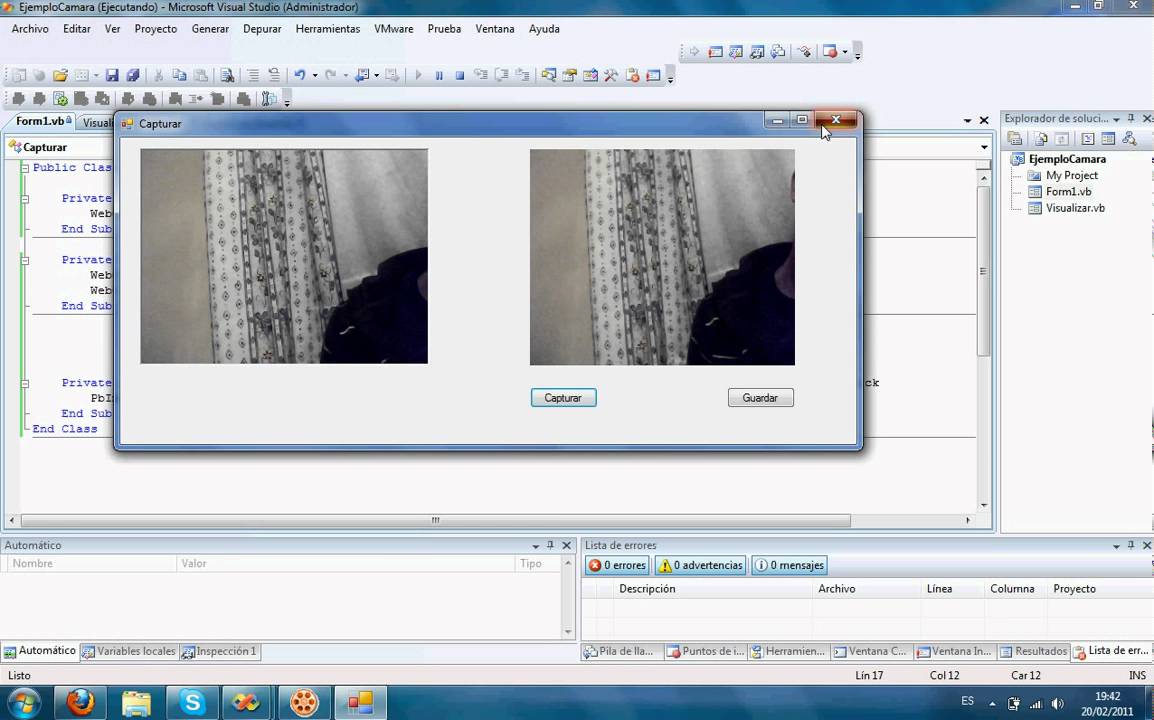Collapse the End Class region's last Private Sub
1154x720 pixels.
(24, 383)
